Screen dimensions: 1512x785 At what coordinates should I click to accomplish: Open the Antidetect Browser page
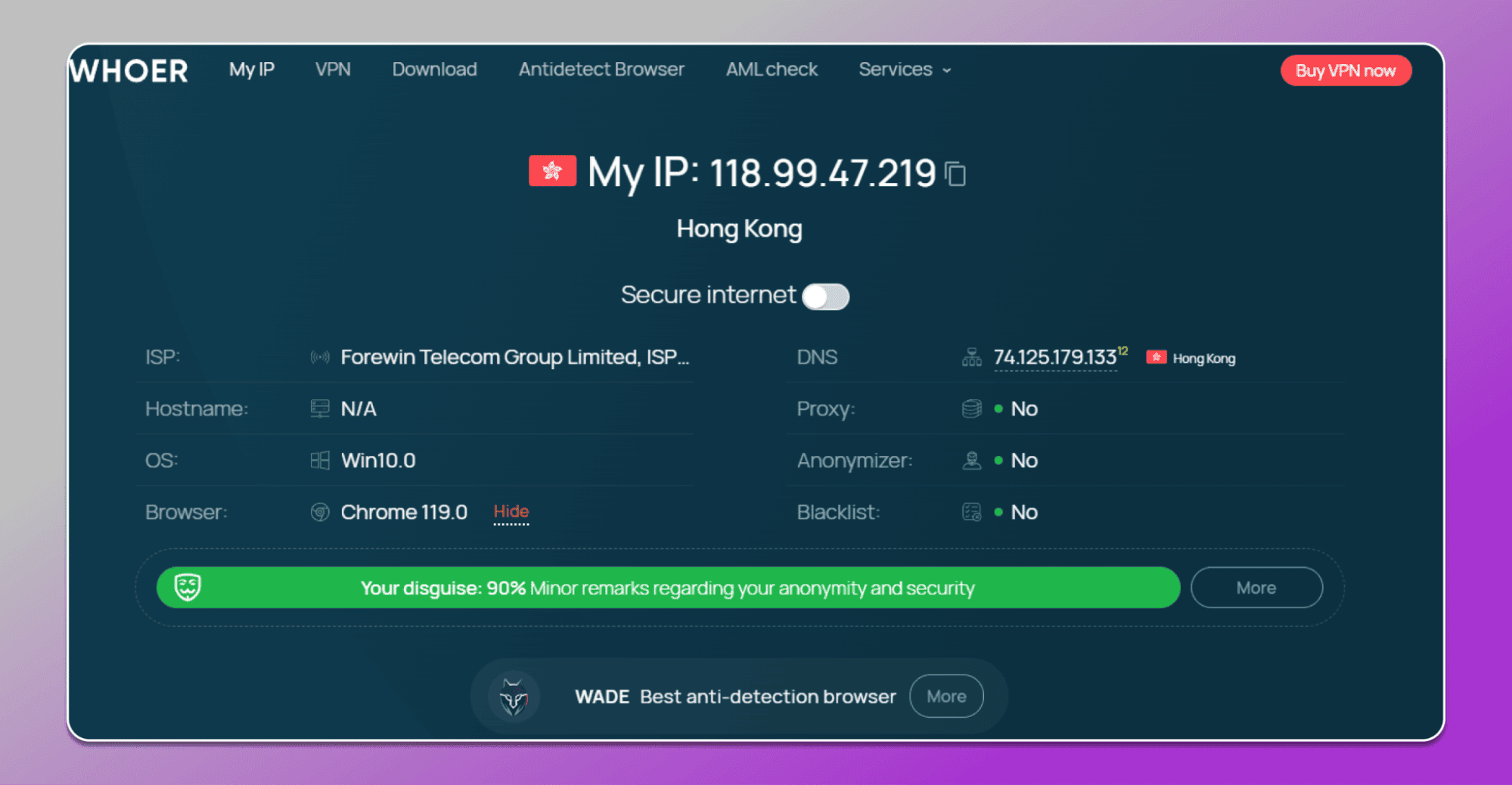coord(601,70)
